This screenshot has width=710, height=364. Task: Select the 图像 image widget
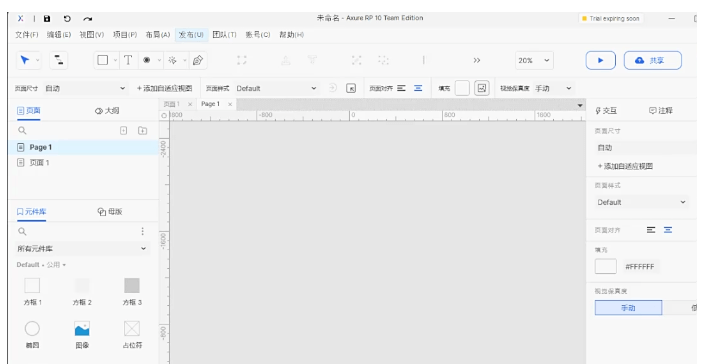(x=82, y=335)
